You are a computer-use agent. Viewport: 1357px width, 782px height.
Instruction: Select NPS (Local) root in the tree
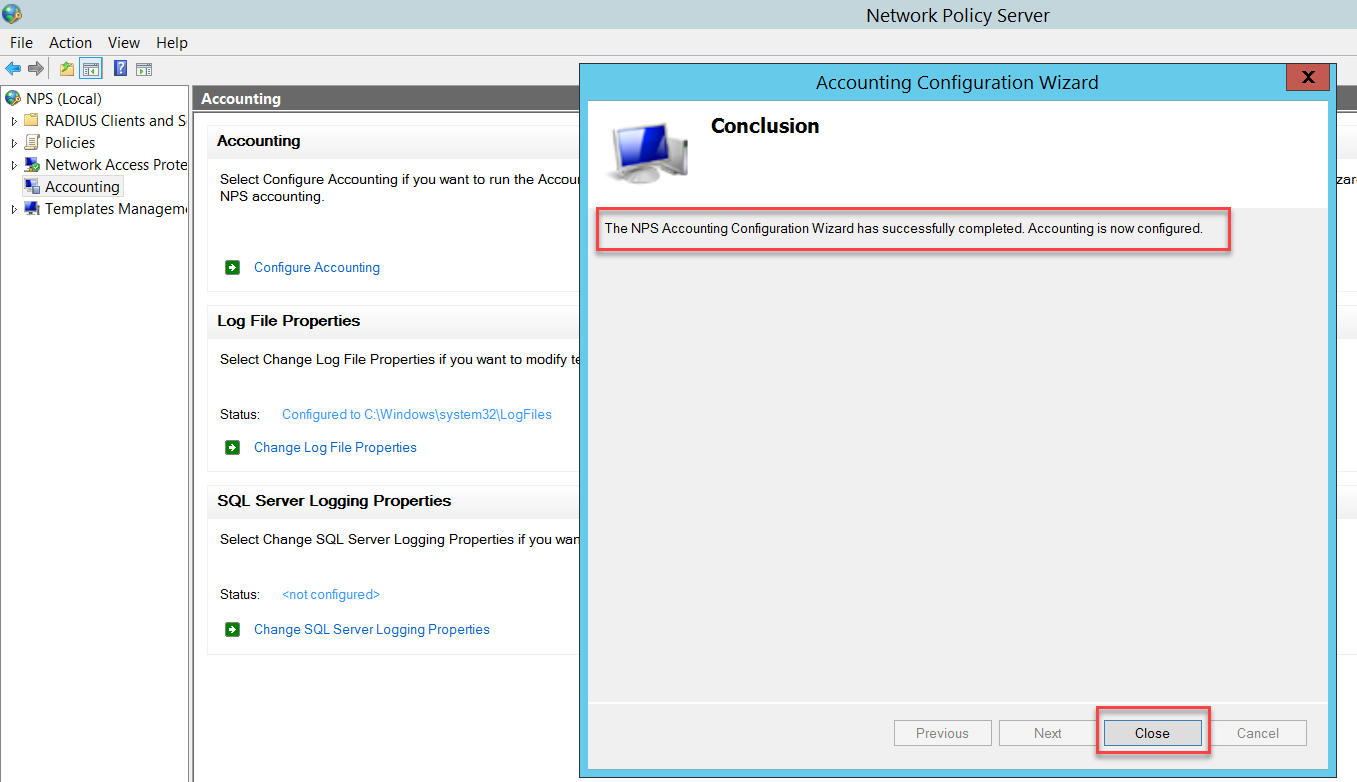[x=63, y=98]
